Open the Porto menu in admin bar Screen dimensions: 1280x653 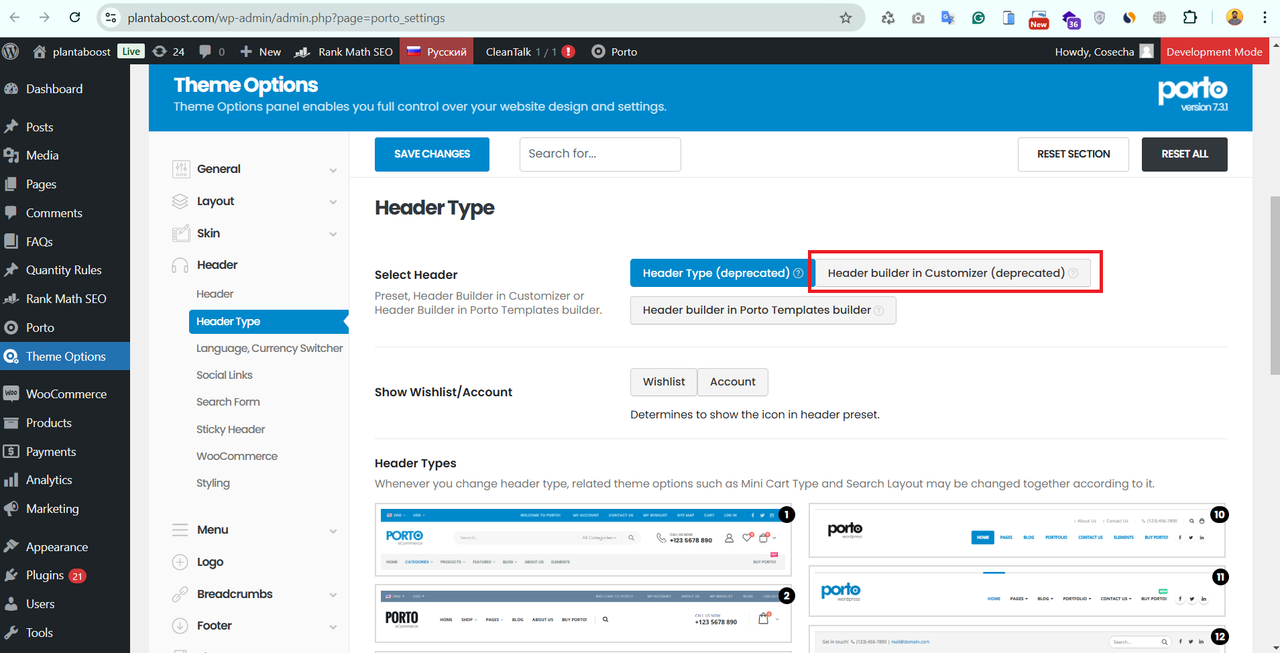tap(614, 51)
